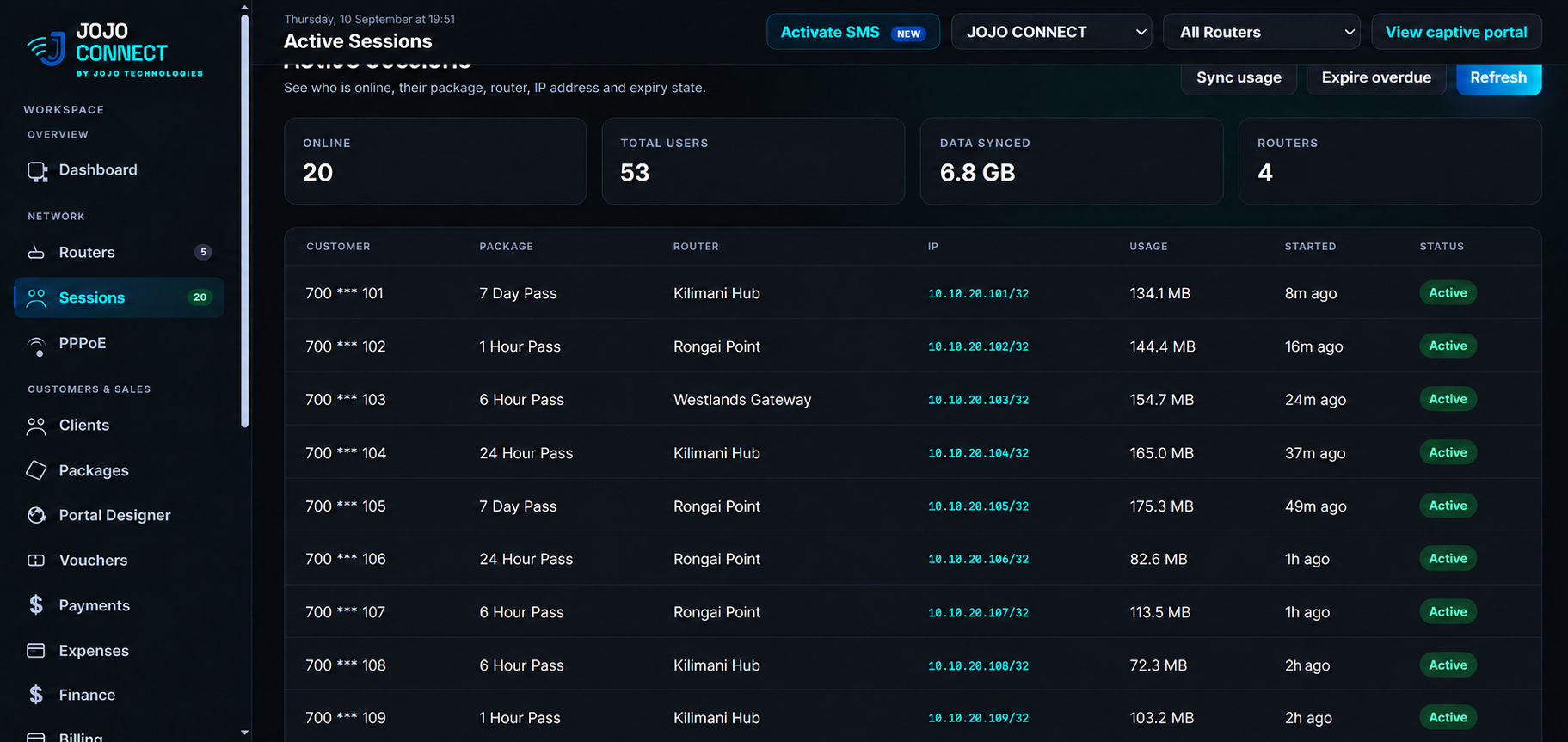Image resolution: width=1568 pixels, height=742 pixels.
Task: Open the PPPoE section
Action: click(x=119, y=343)
